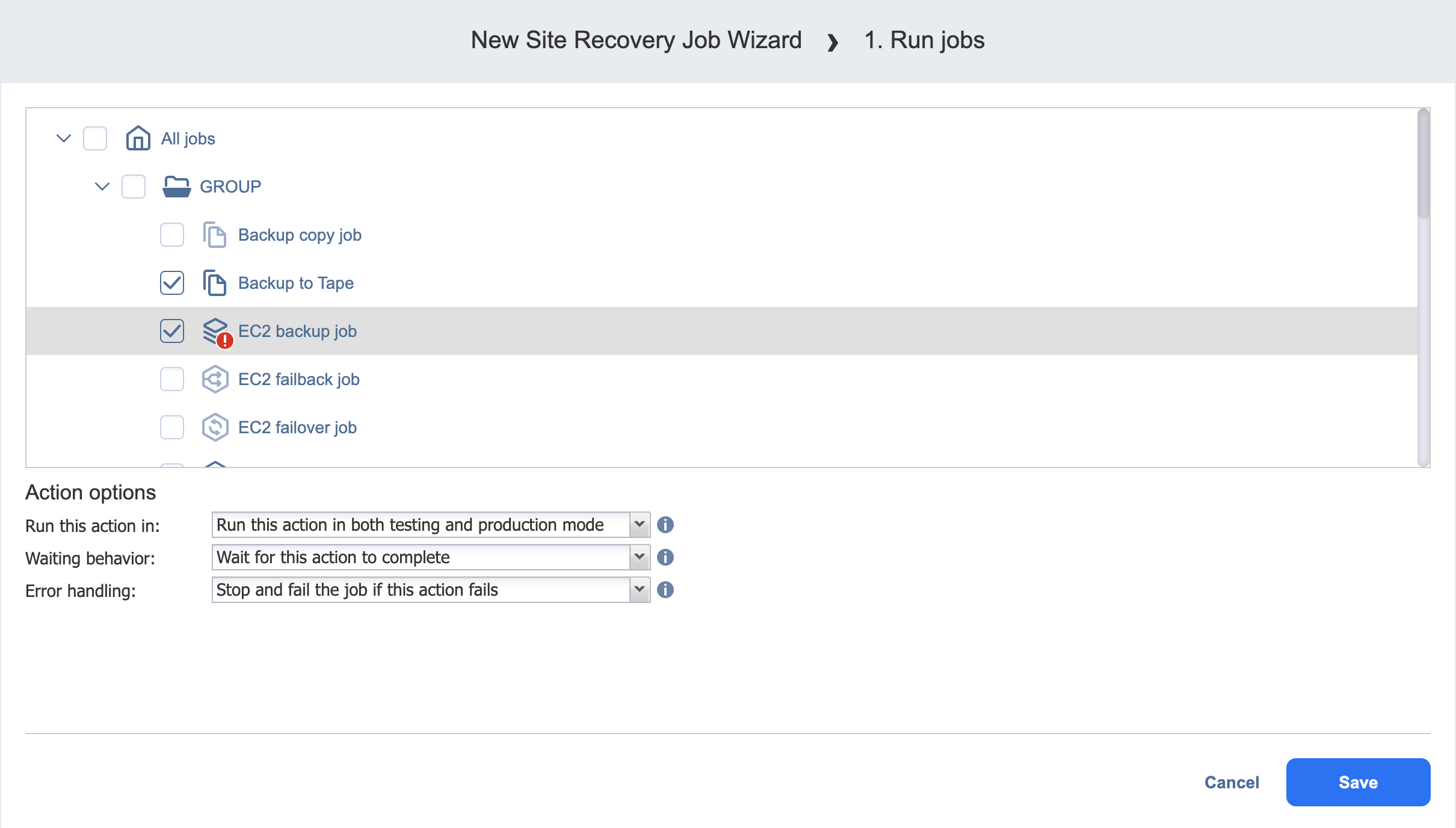Uncheck the Backup to Tape checkbox
The height and width of the screenshot is (828, 1456).
point(172,283)
